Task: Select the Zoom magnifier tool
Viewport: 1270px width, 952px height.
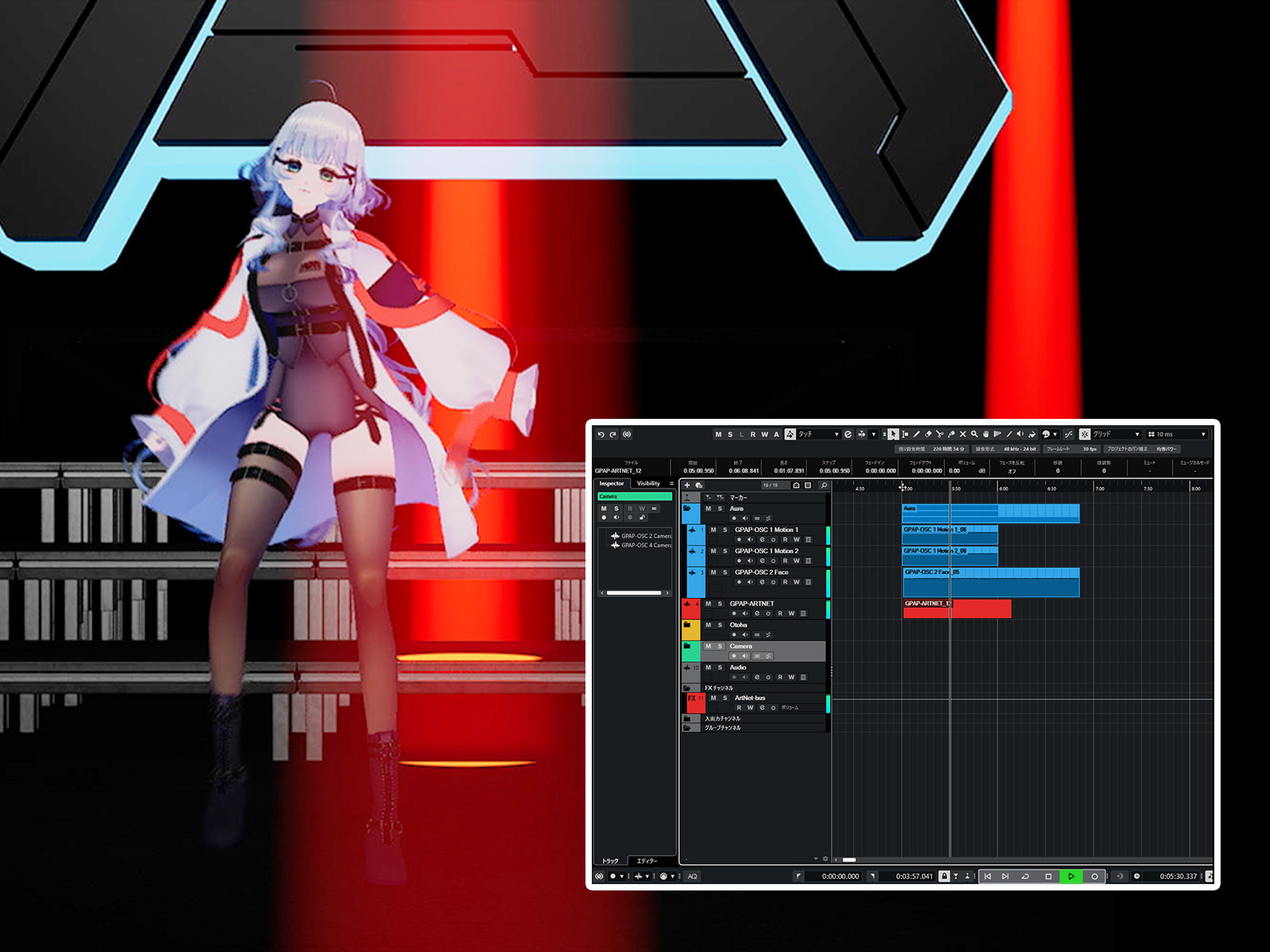Action: (x=974, y=434)
